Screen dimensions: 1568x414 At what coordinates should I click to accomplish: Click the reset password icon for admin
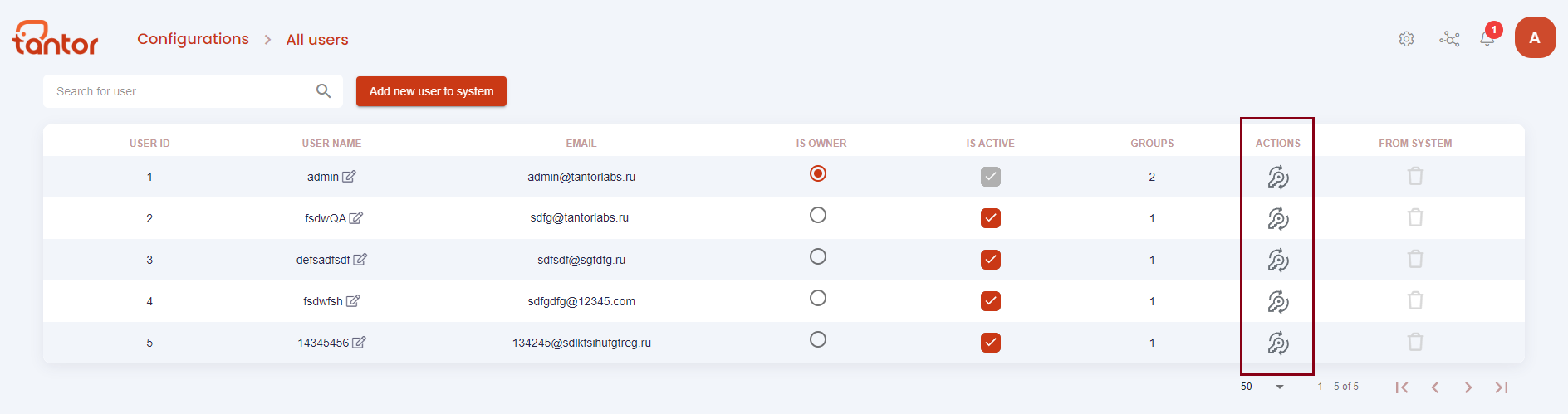point(1277,177)
